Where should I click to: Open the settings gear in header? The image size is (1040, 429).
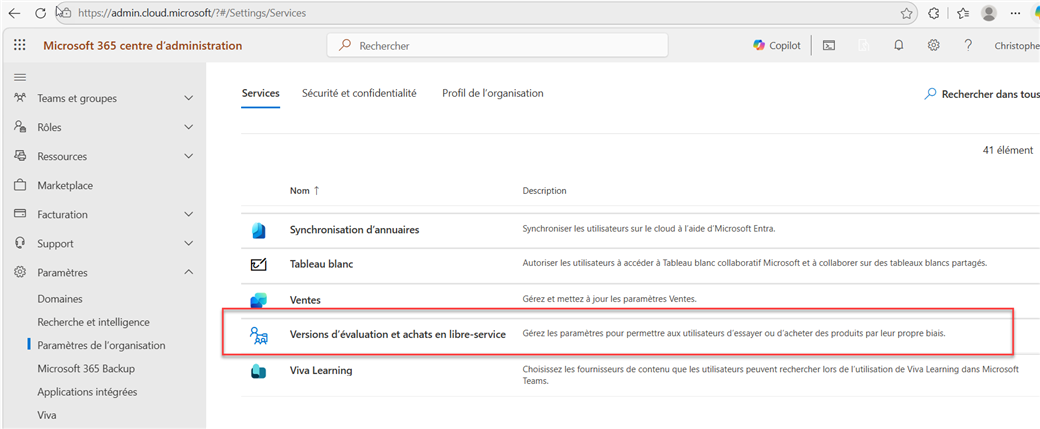tap(933, 46)
